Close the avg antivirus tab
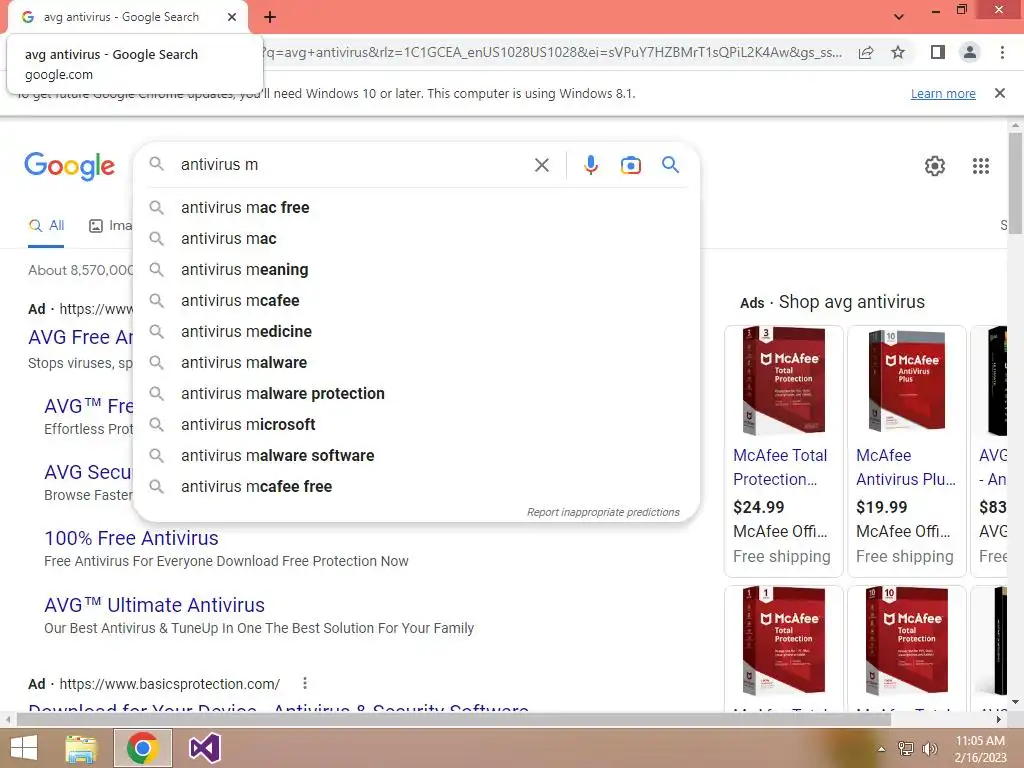 click(x=232, y=17)
